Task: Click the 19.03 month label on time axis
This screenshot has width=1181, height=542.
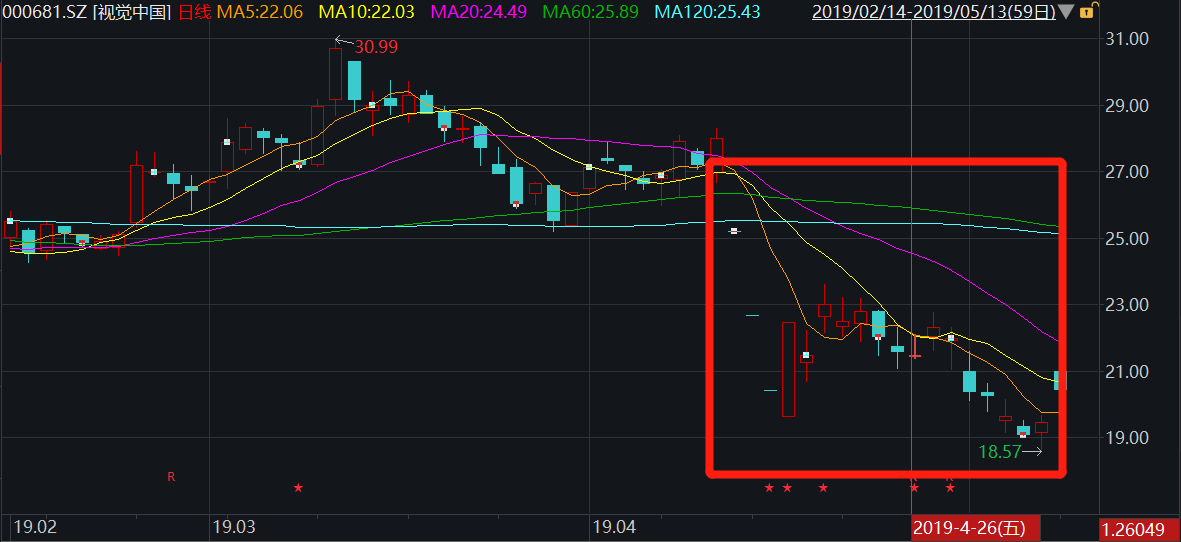Action: 233,525
